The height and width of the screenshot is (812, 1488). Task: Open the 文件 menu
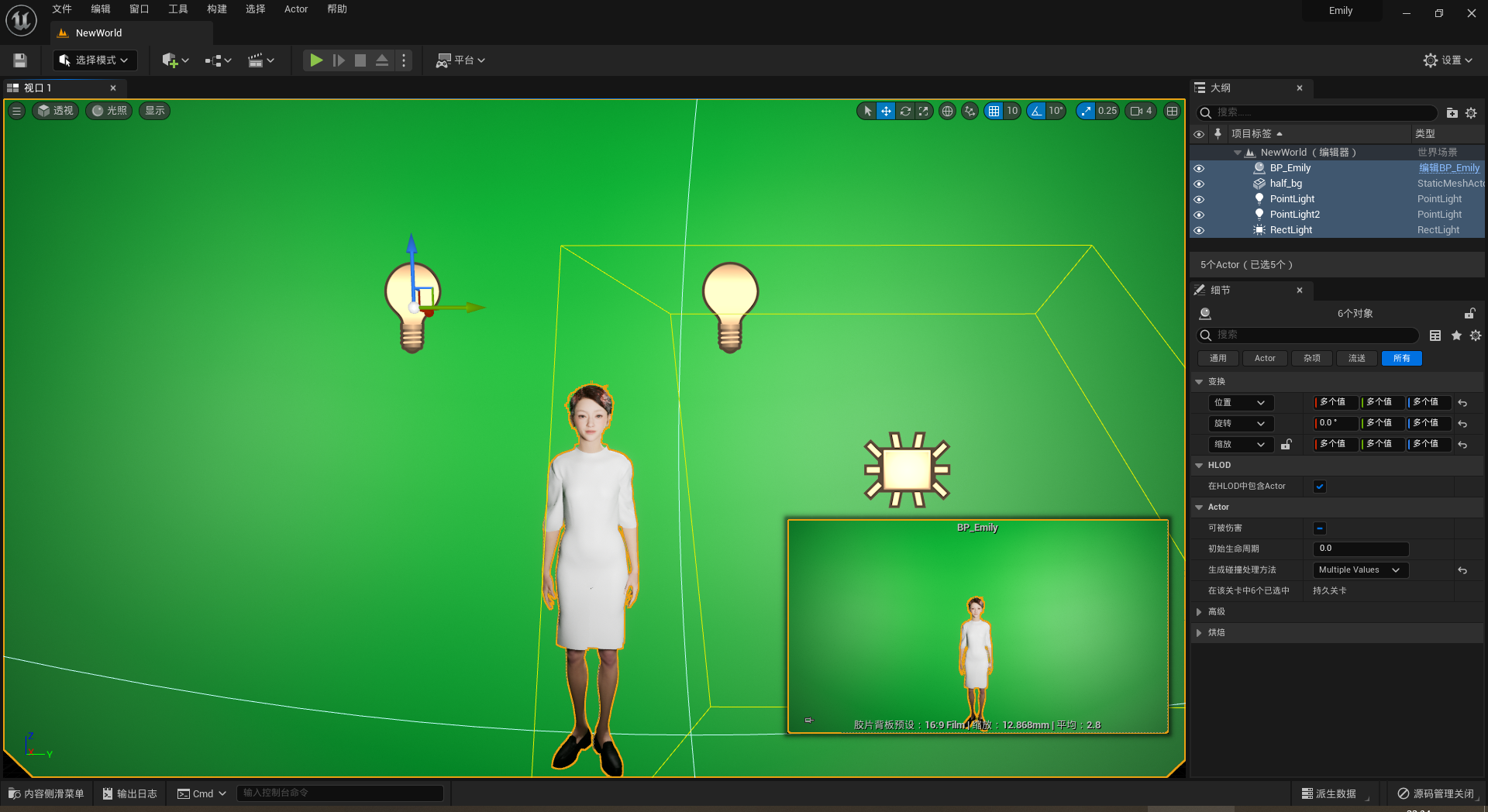pos(62,9)
